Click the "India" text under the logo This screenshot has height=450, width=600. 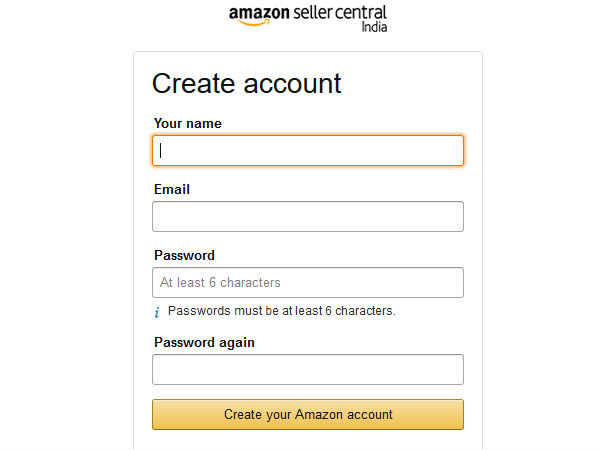coord(374,27)
